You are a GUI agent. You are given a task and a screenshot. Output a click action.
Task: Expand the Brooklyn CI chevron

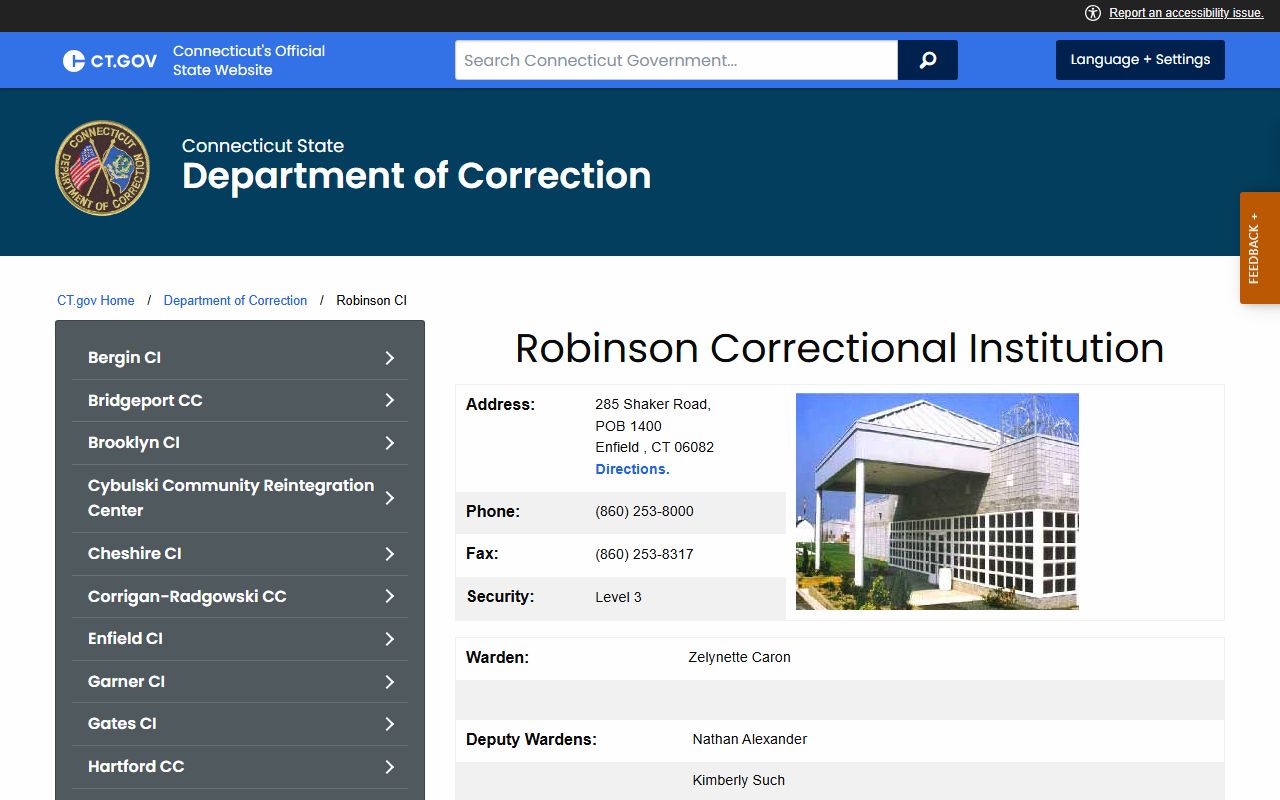(390, 443)
